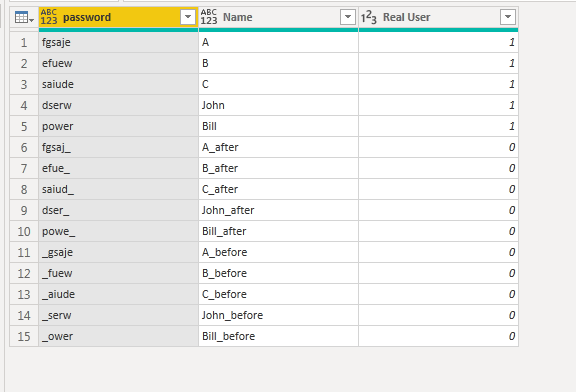Select the Name cell 'A_before'
The width and height of the screenshot is (576, 392).
coord(278,252)
